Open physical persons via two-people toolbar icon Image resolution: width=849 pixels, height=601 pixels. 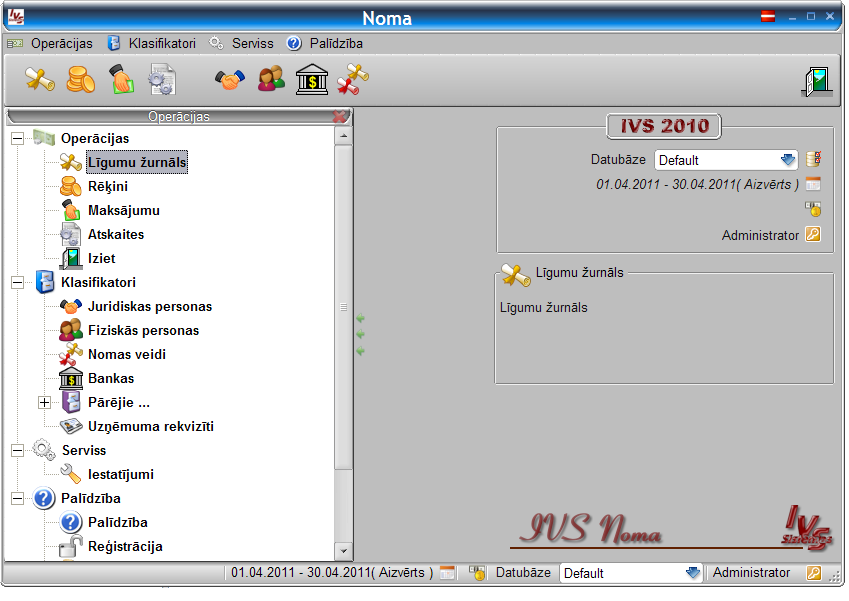tap(271, 79)
